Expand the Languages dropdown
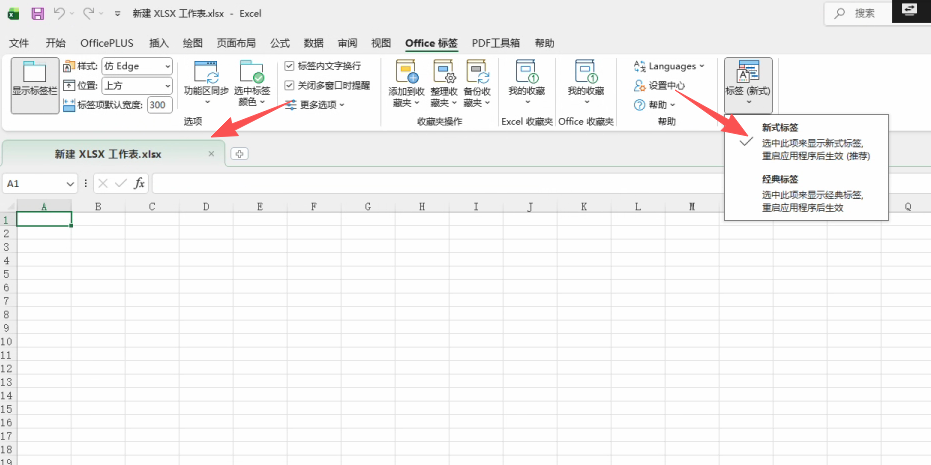931x465 pixels. pyautogui.click(x=670, y=66)
